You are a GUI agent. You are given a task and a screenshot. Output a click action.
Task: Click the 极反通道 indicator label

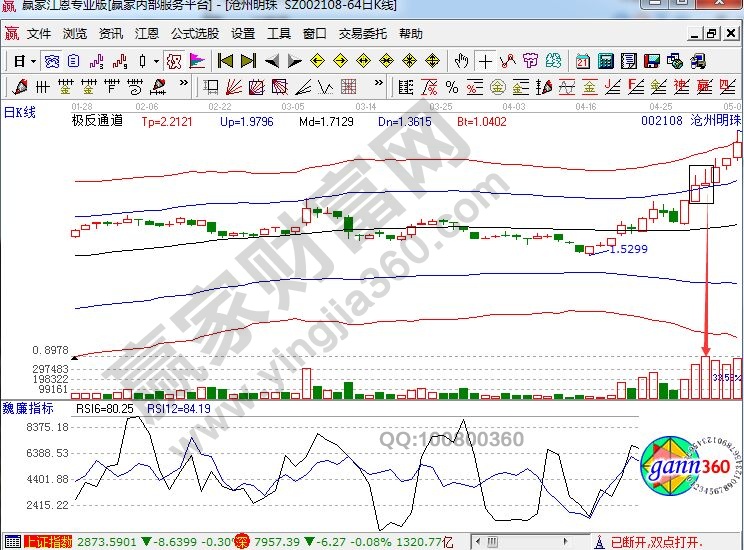pyautogui.click(x=97, y=121)
